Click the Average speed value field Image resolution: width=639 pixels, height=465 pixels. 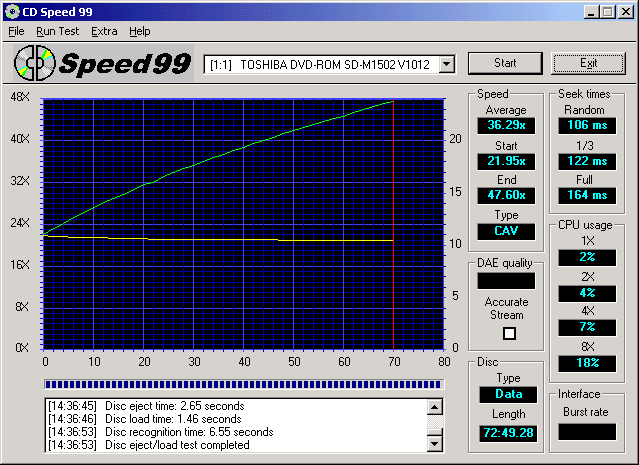point(505,125)
